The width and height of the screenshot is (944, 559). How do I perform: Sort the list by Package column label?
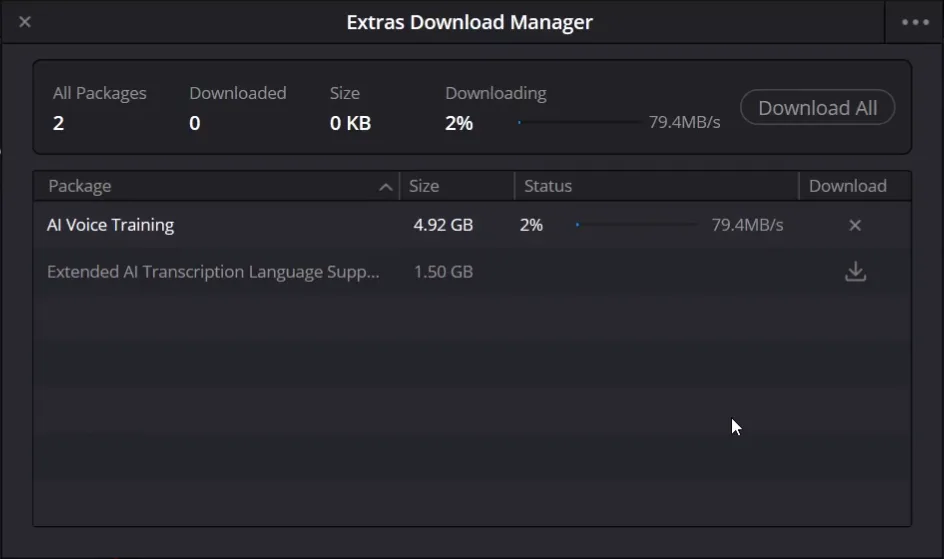80,186
